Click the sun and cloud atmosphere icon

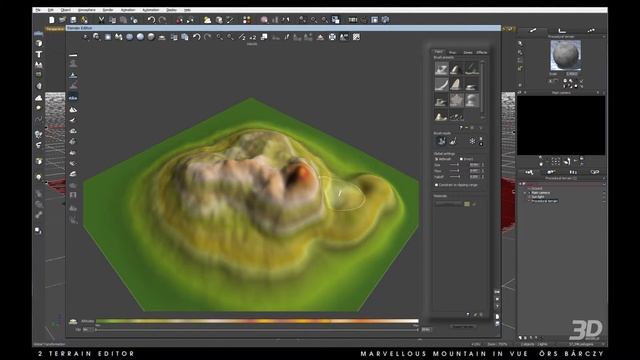pyautogui.click(x=207, y=20)
